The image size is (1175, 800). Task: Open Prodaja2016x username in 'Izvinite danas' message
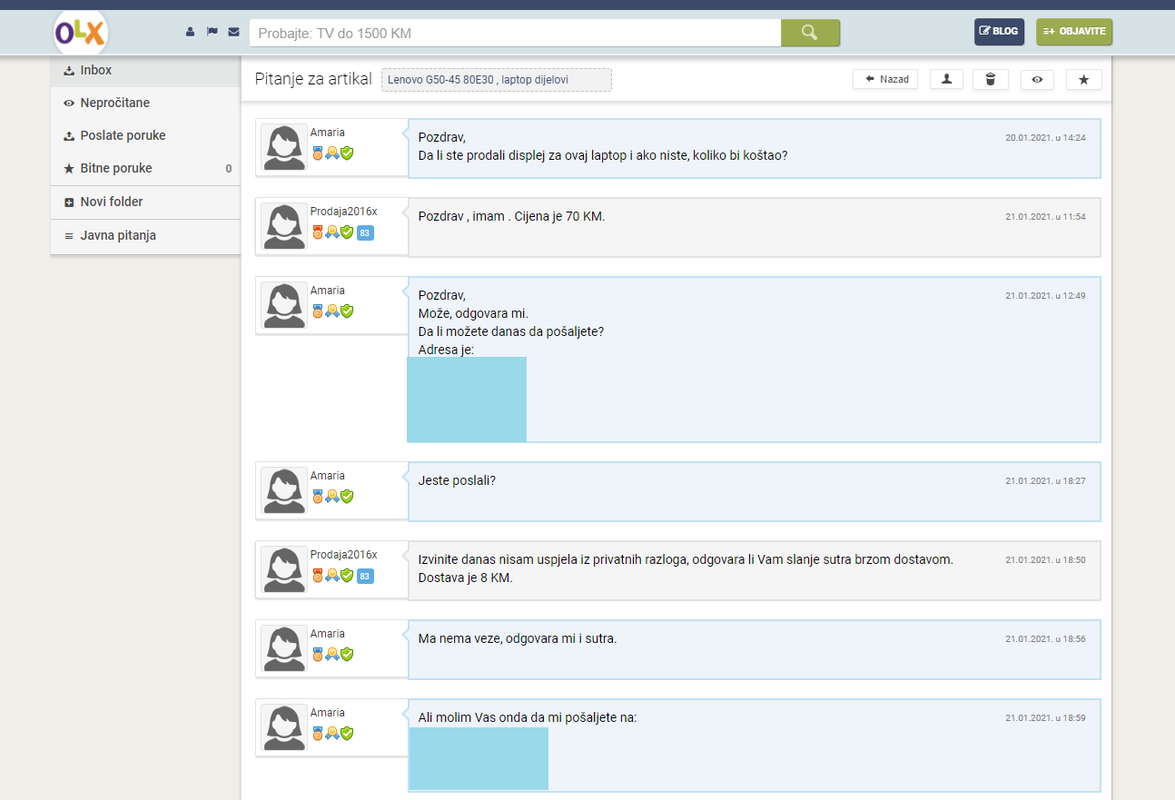click(x=344, y=555)
